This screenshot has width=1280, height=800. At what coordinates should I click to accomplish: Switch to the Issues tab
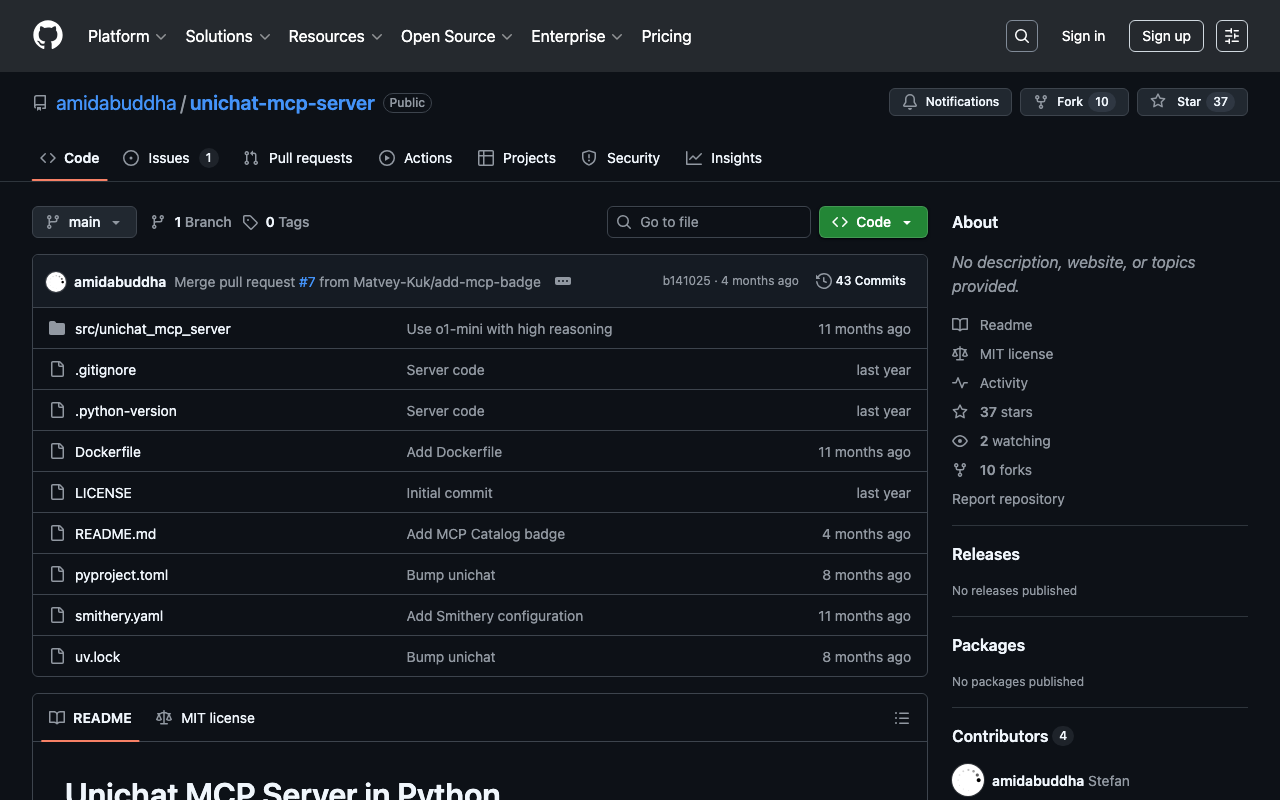pos(169,158)
